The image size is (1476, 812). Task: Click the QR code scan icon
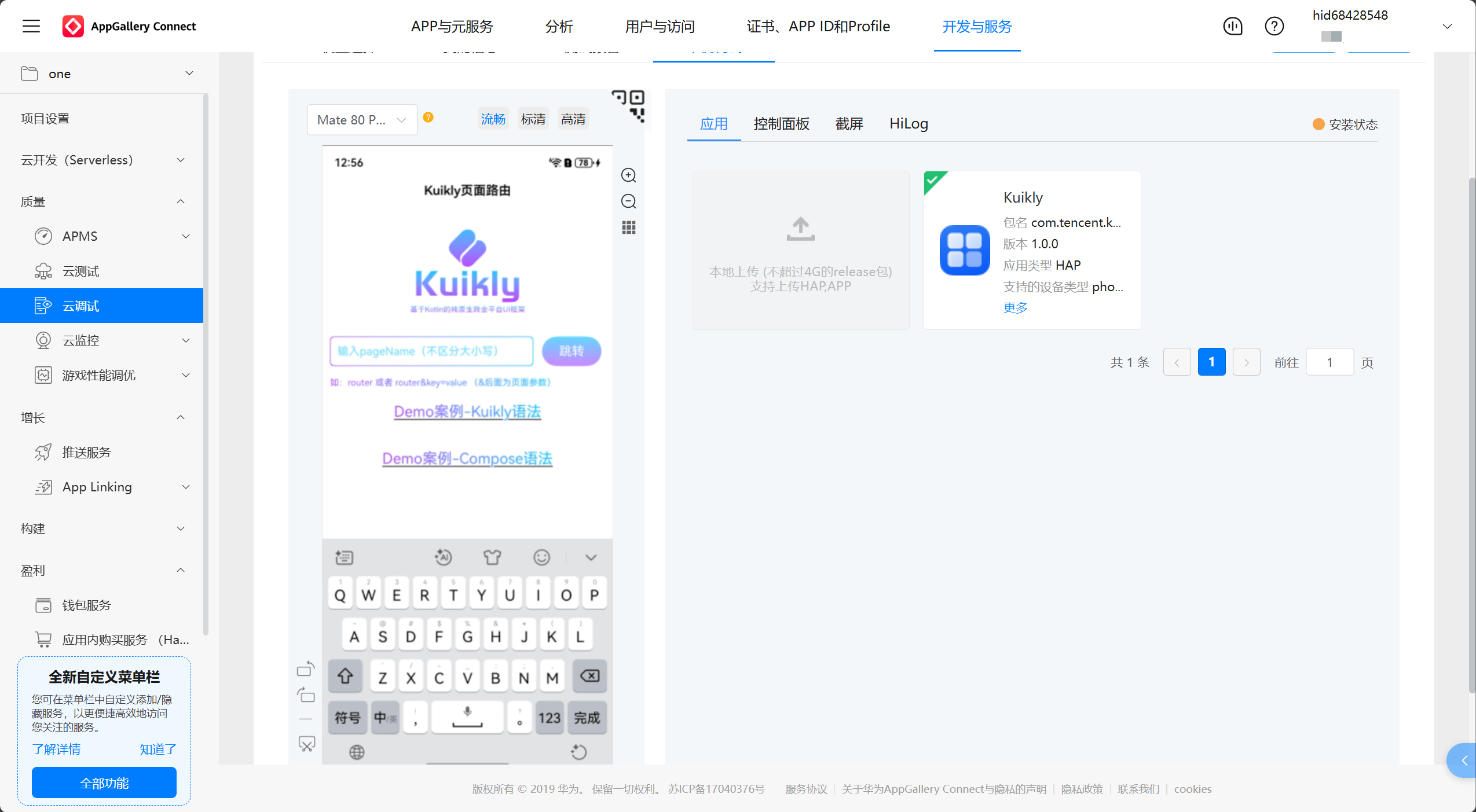click(629, 105)
